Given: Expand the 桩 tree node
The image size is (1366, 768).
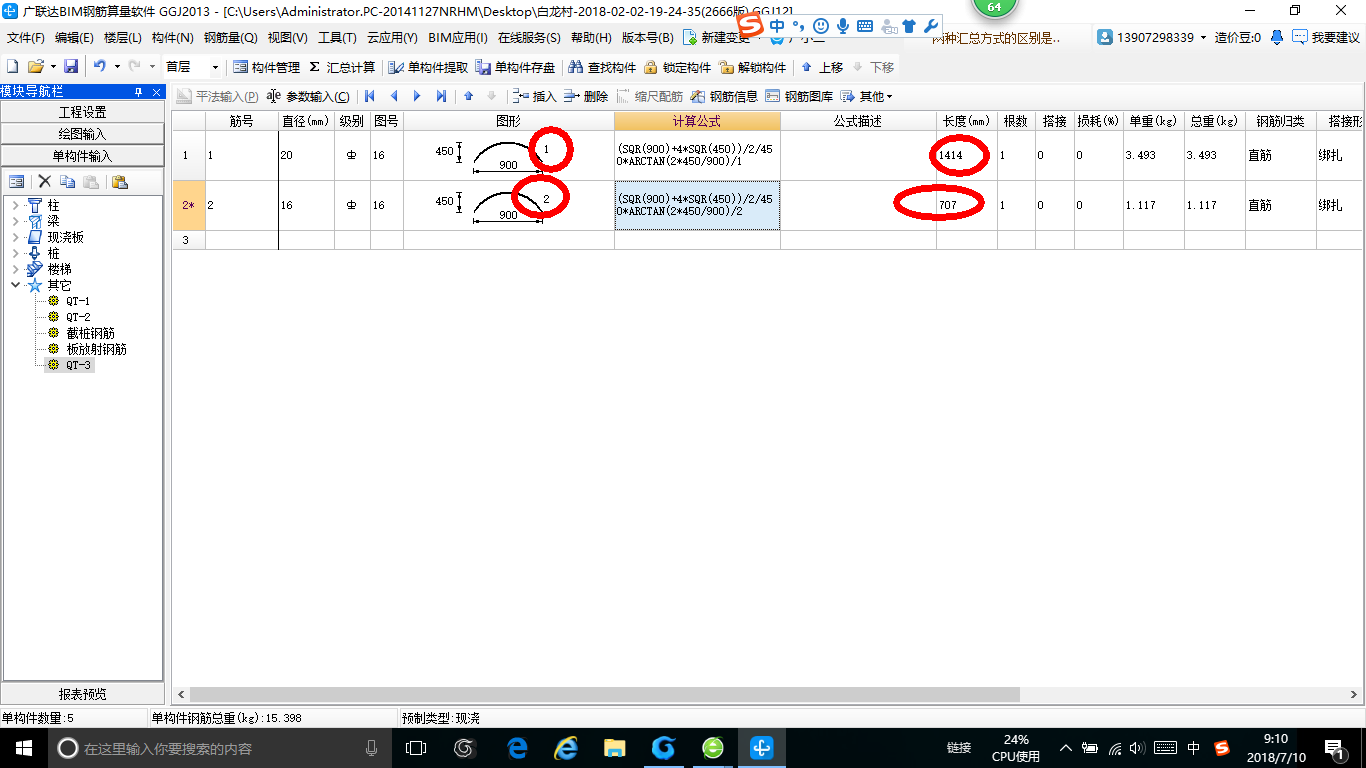Looking at the screenshot, I should 15,254.
